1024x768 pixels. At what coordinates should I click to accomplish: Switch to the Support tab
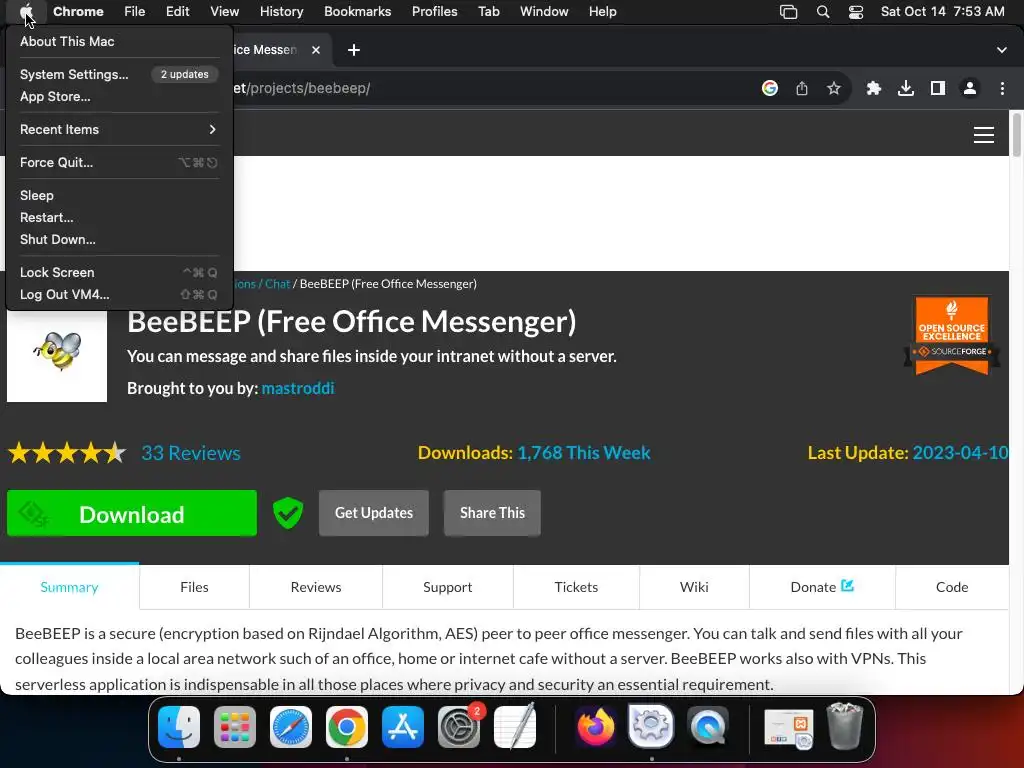coord(447,587)
